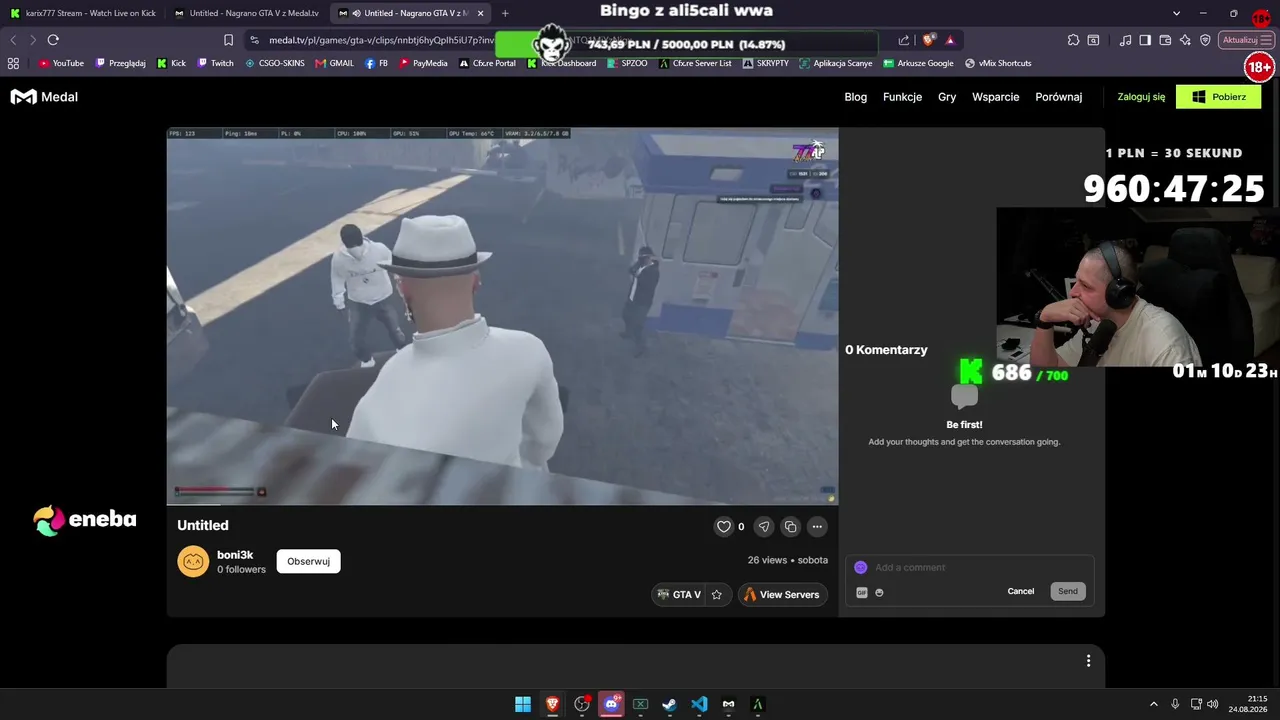Show hidden system tray icons chevron
This screenshot has height=720, width=1280.
pyautogui.click(x=1153, y=704)
